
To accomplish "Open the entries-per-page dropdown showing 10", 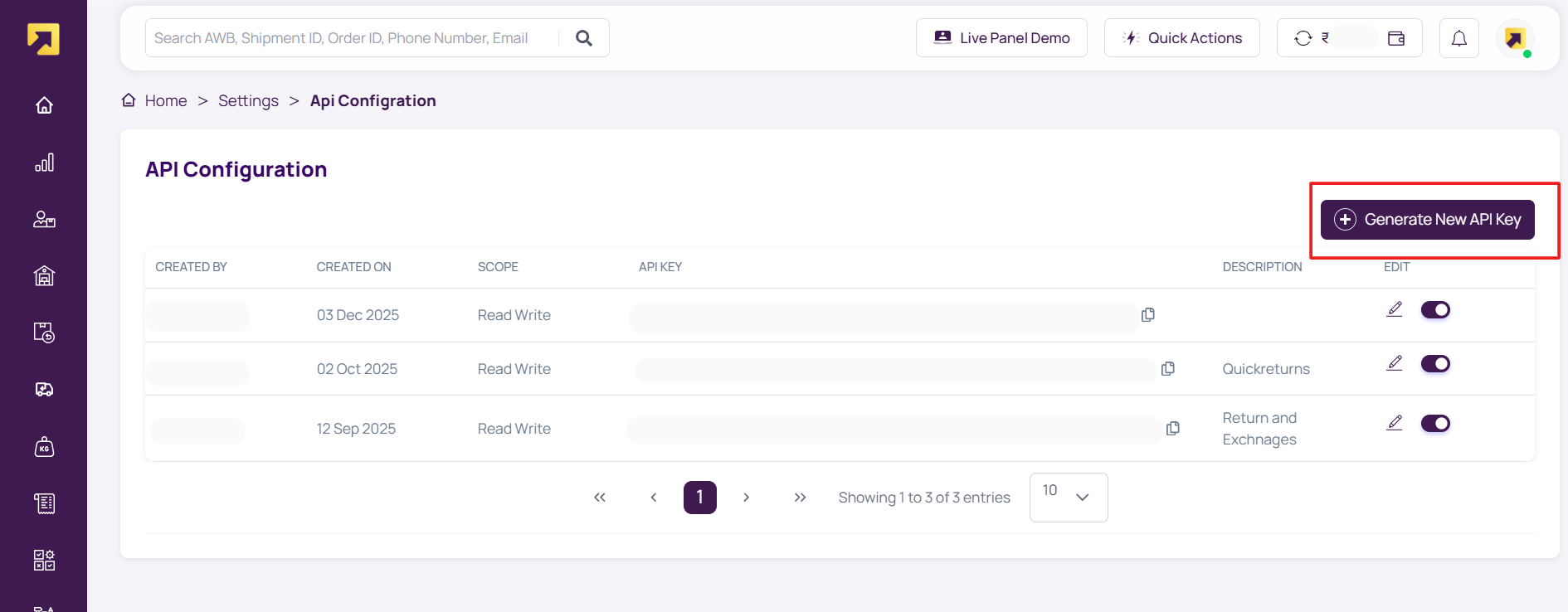I will [1068, 497].
